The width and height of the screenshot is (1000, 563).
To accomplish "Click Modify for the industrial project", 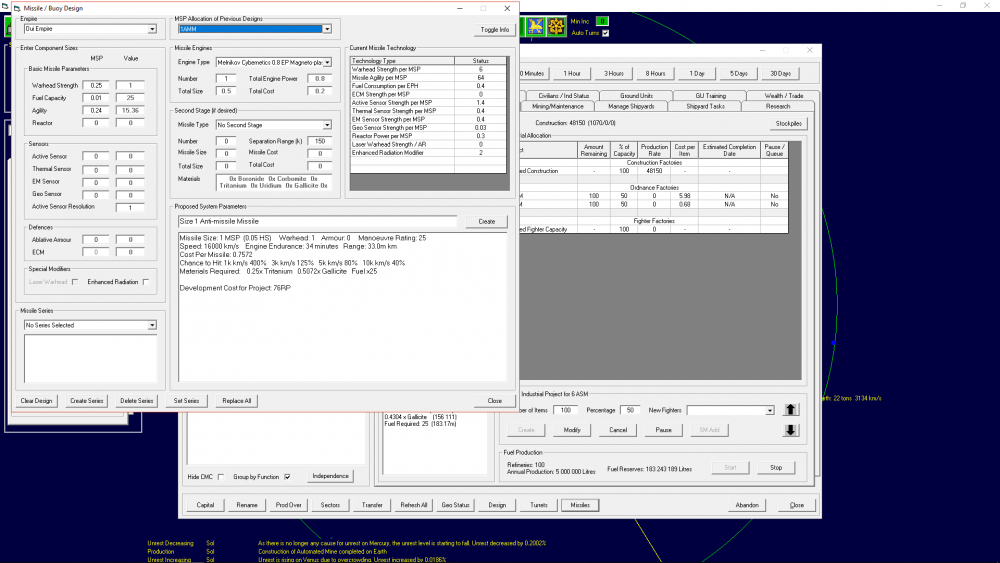I will pos(572,430).
